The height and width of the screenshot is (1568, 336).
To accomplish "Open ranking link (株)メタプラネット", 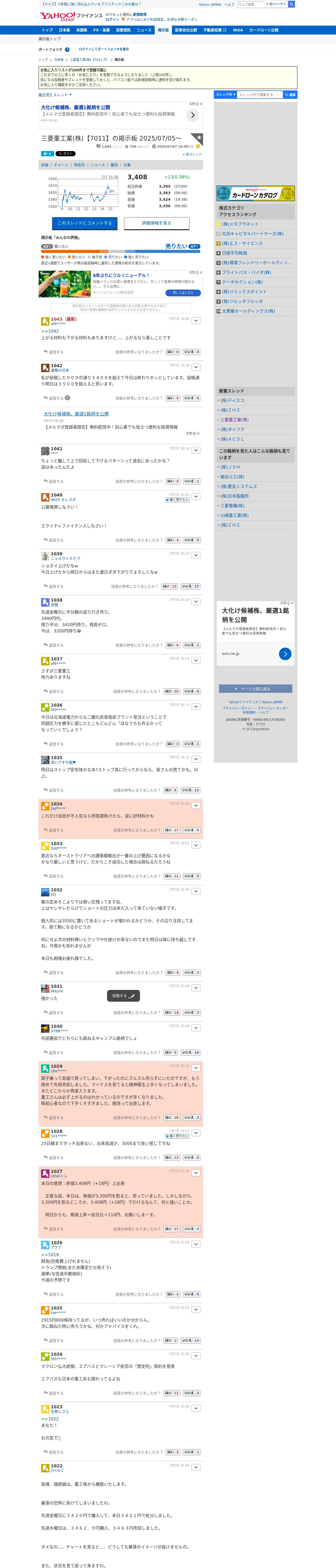I will pyautogui.click(x=240, y=224).
